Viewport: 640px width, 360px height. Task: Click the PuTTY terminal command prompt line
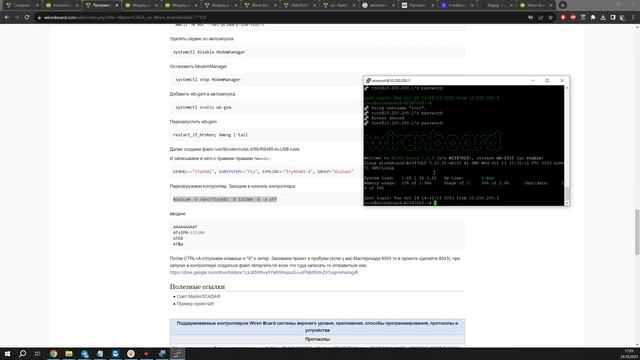coord(400,203)
